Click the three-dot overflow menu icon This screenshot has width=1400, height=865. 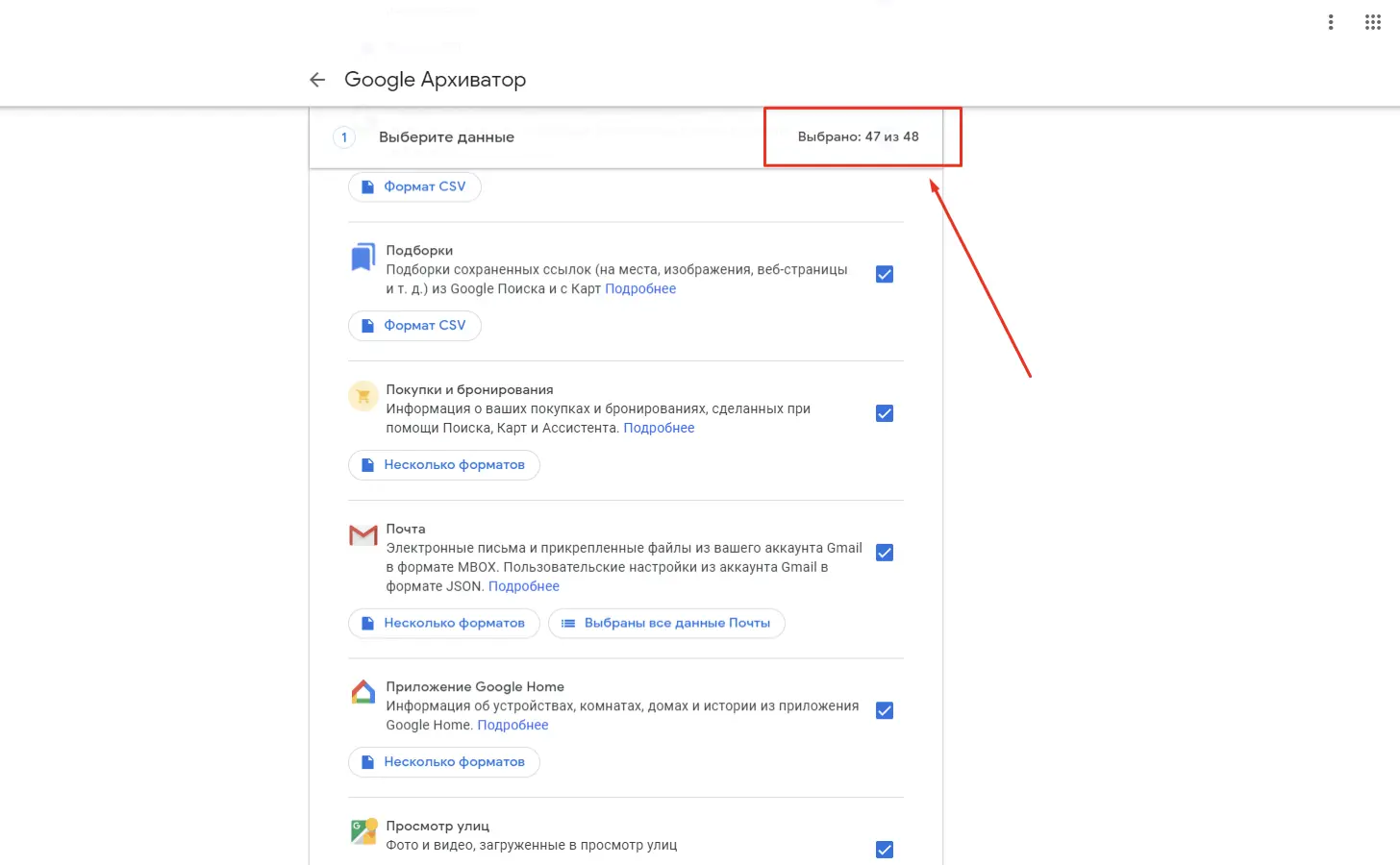[1331, 21]
